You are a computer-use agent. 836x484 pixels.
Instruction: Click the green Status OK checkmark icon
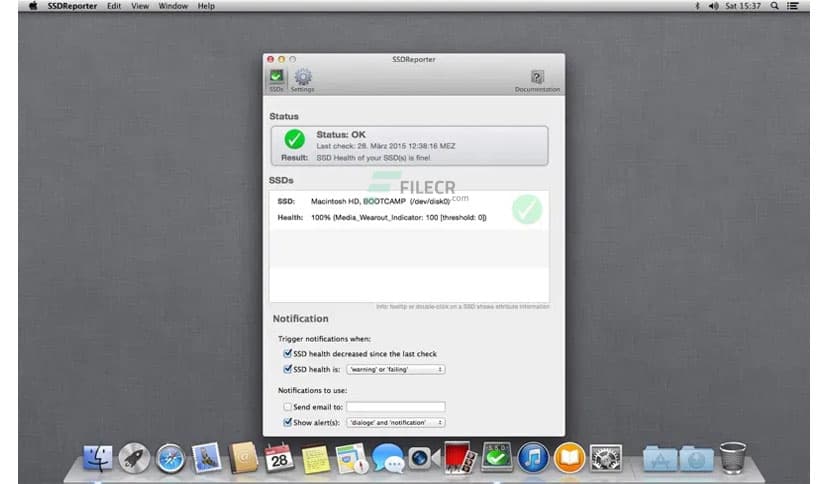click(x=294, y=139)
